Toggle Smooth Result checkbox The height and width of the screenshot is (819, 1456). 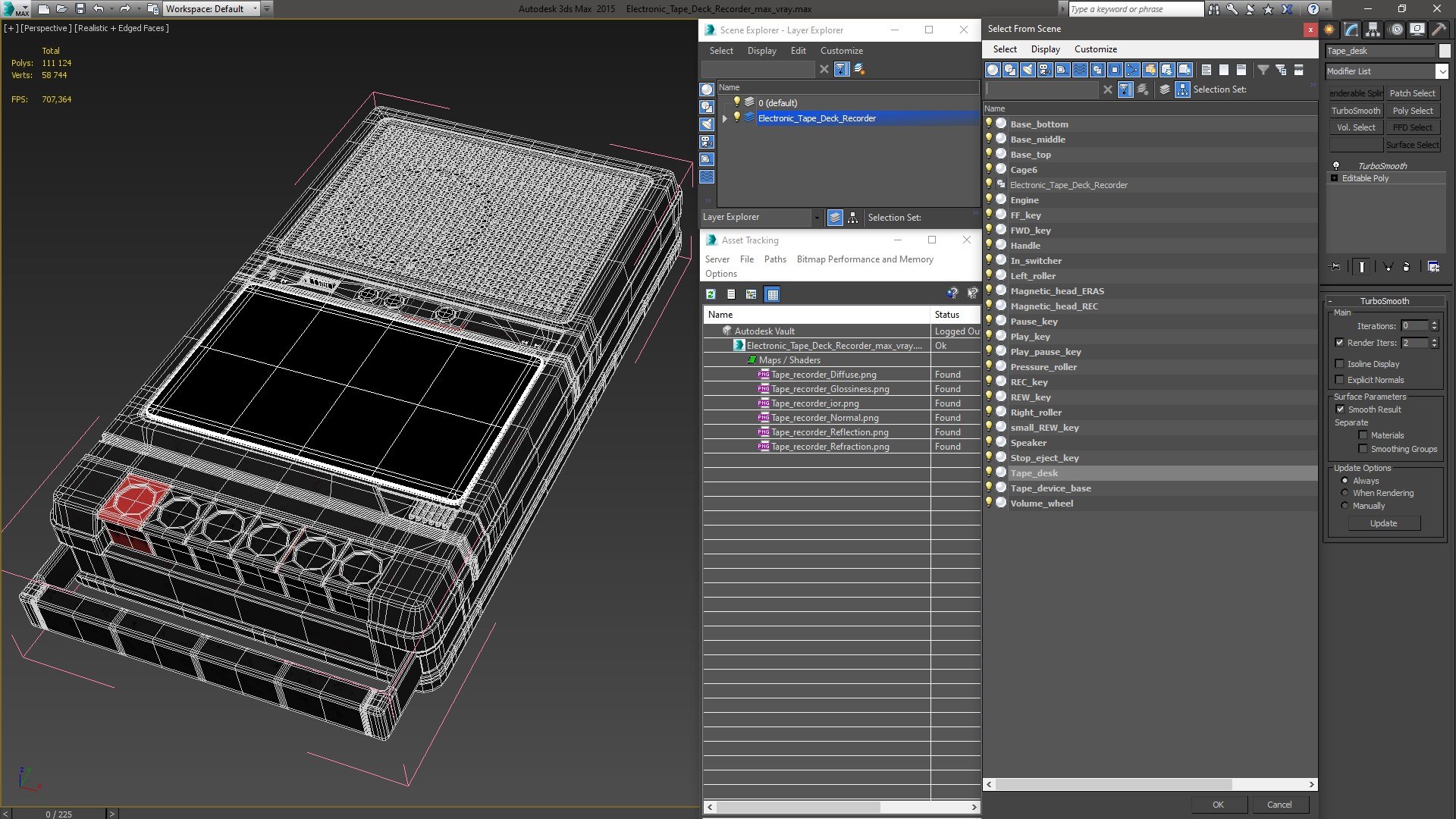(1340, 409)
